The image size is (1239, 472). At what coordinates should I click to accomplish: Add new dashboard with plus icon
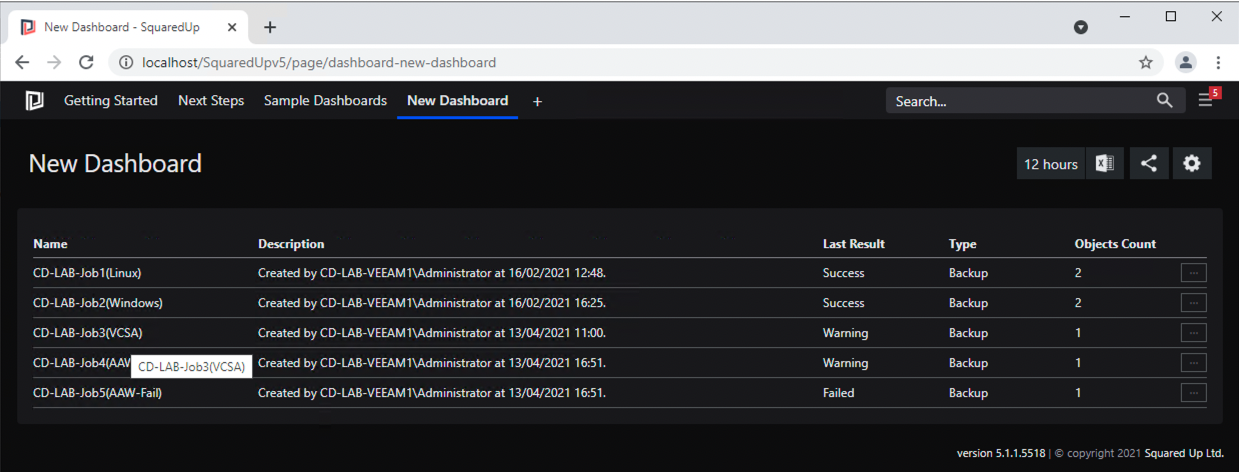537,101
